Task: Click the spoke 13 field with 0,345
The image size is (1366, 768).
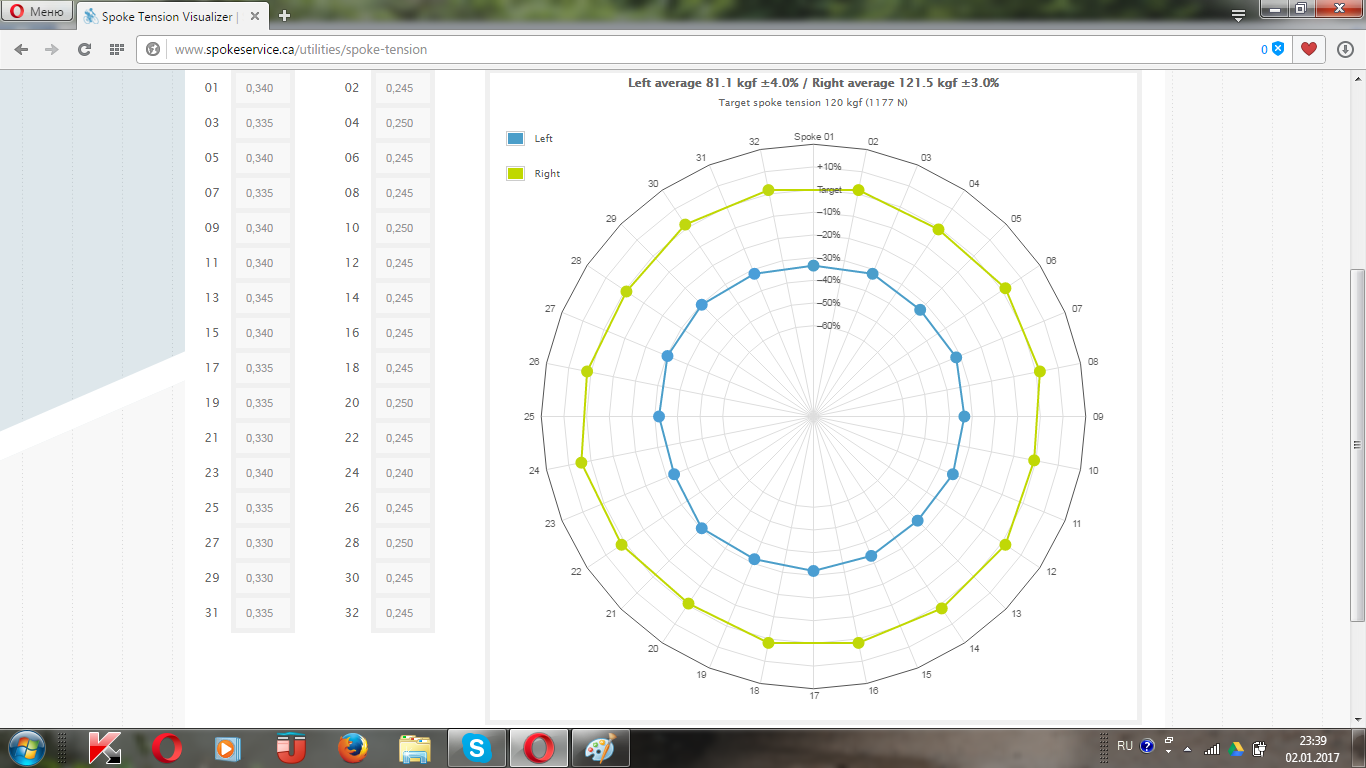Action: pyautogui.click(x=262, y=298)
